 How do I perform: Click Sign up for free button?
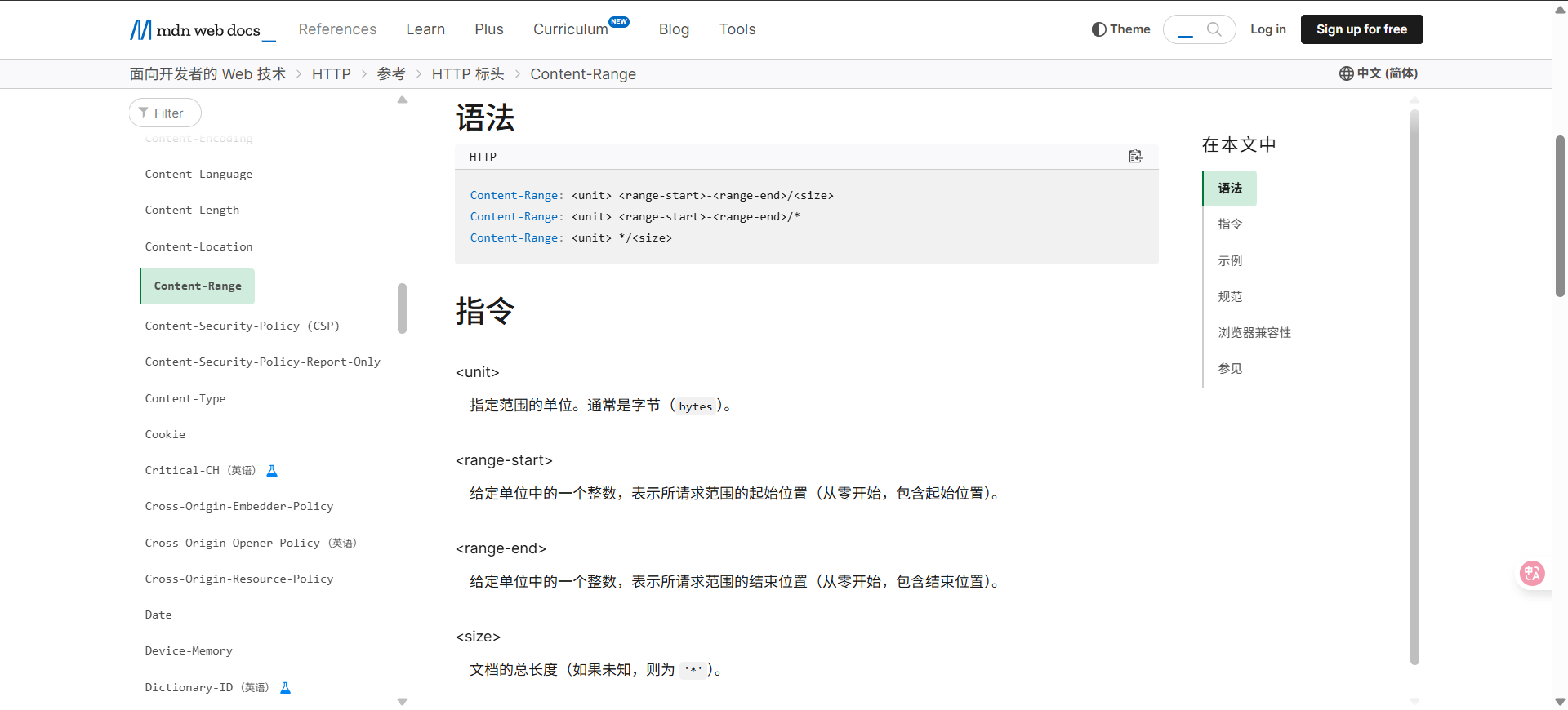[1361, 29]
